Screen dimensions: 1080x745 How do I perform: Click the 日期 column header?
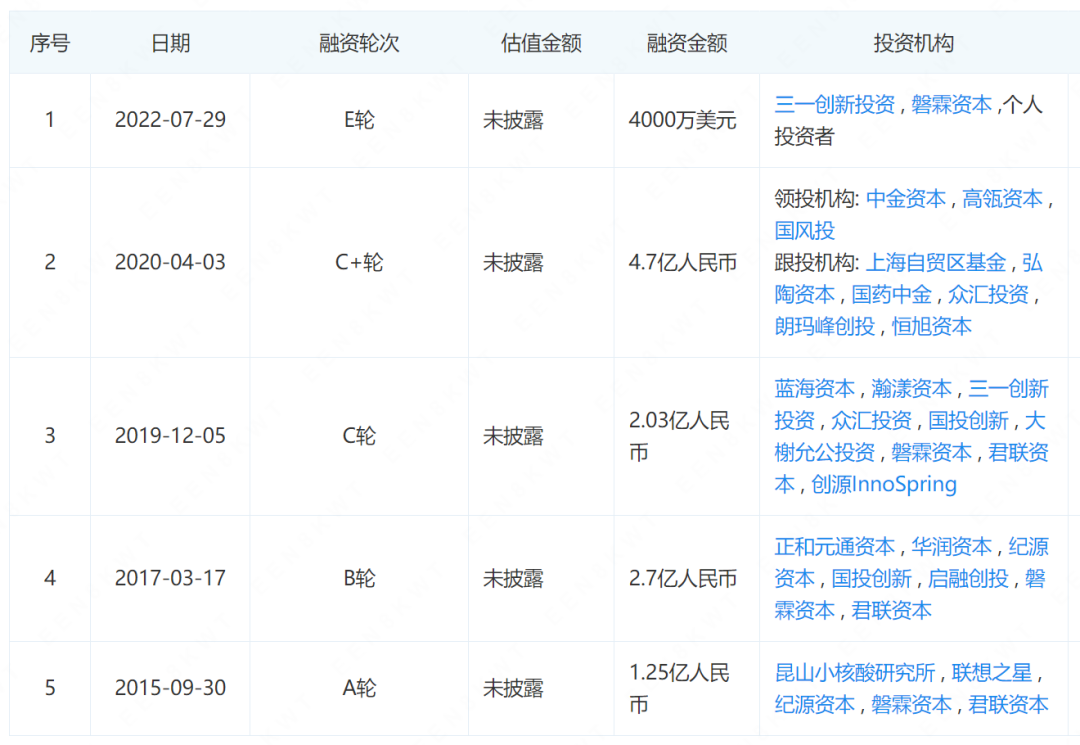coord(170,43)
